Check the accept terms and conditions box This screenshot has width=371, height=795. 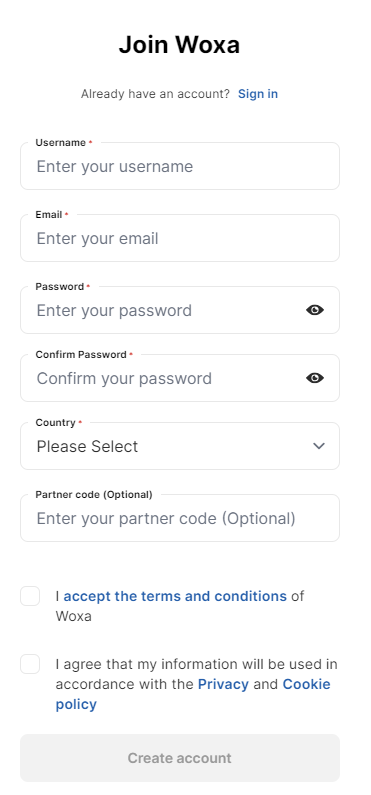point(30,596)
